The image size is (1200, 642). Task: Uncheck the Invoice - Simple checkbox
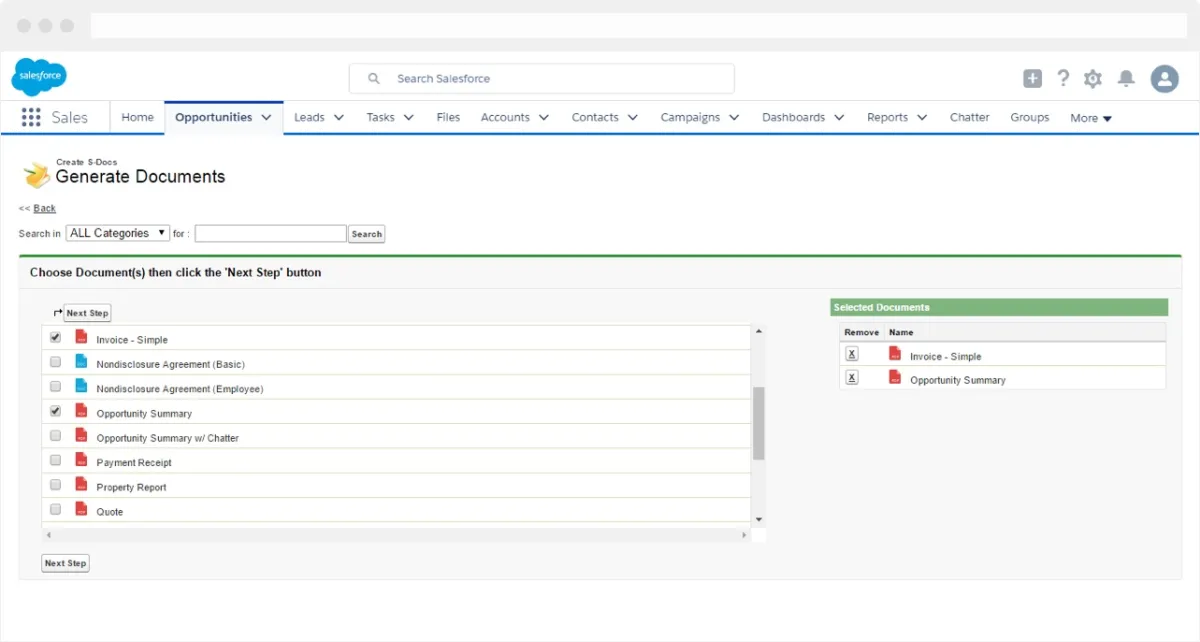coord(56,338)
